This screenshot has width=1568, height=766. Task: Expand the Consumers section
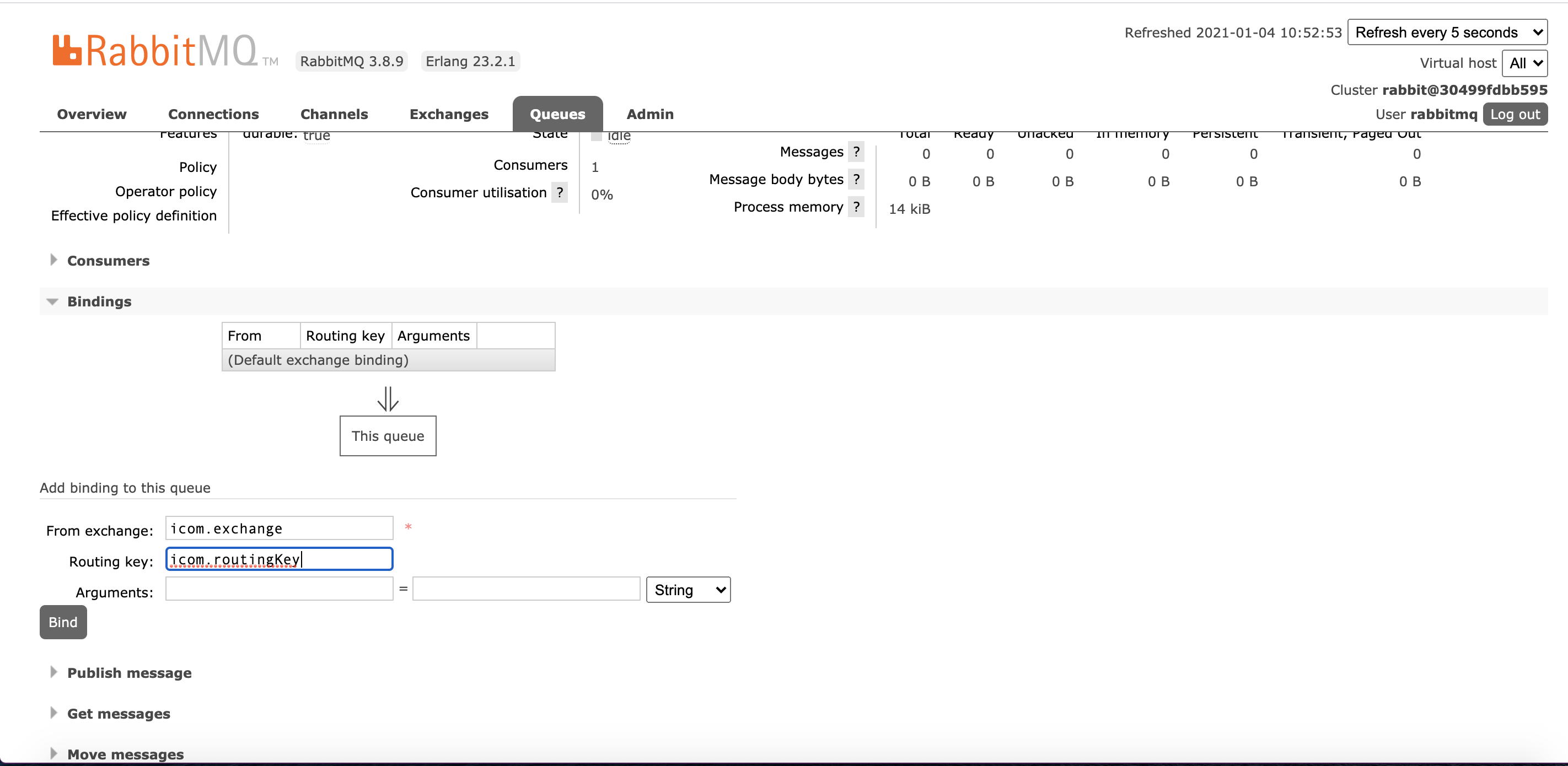click(107, 260)
